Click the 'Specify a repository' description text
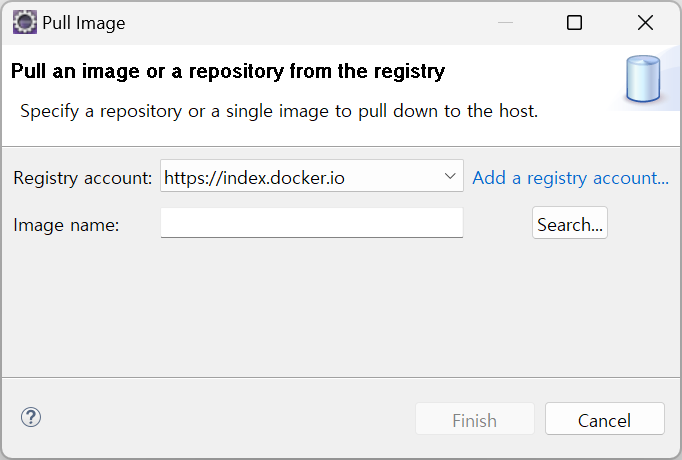The width and height of the screenshot is (682, 460). coord(279,110)
